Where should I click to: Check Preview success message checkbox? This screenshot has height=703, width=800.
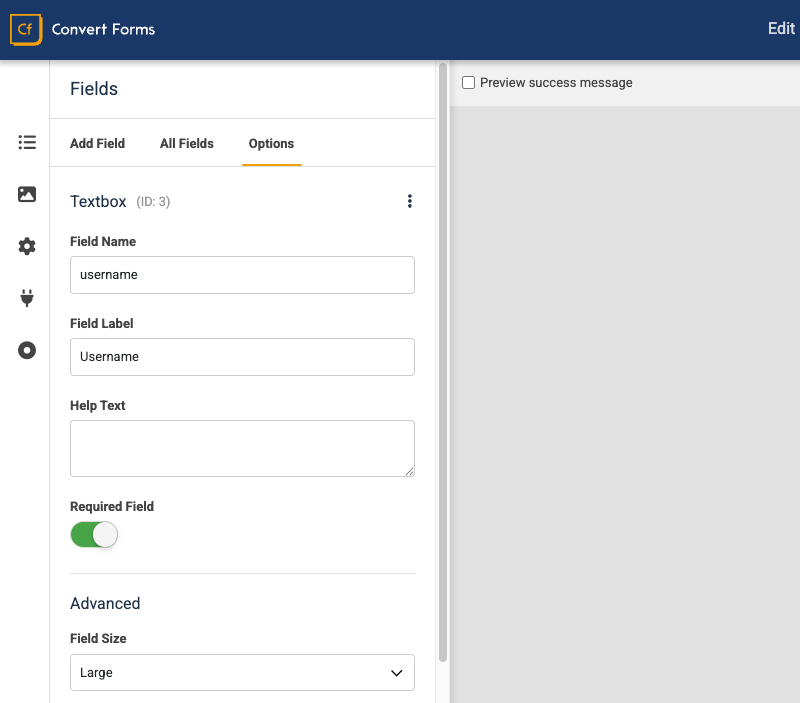pyautogui.click(x=468, y=83)
